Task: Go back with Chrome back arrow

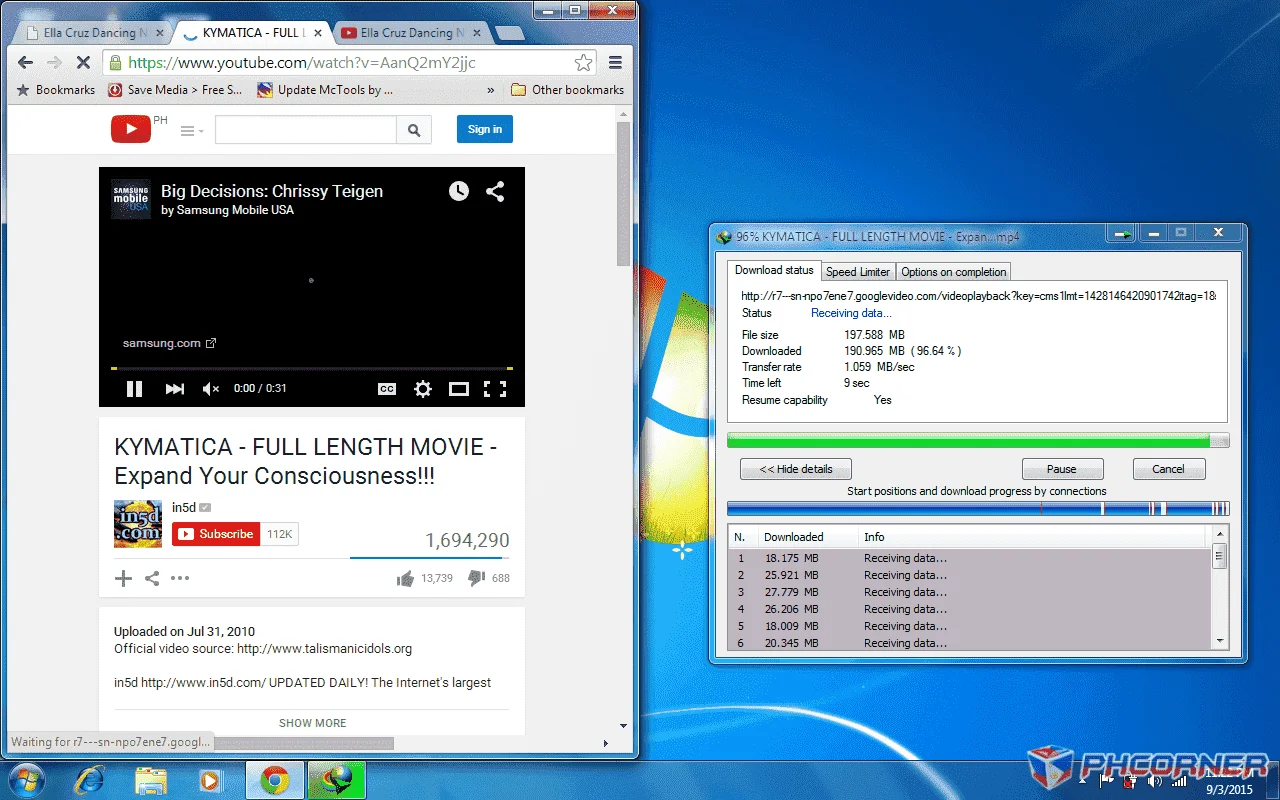Action: pyautogui.click(x=26, y=63)
